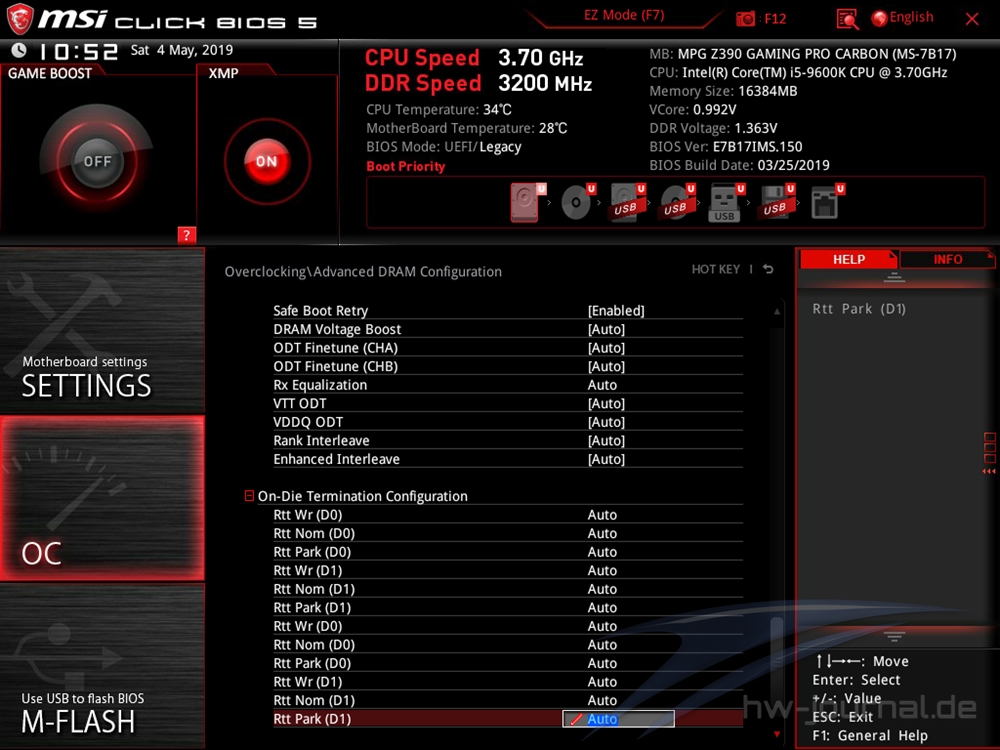Open VTT ODT [Auto] value

606,403
